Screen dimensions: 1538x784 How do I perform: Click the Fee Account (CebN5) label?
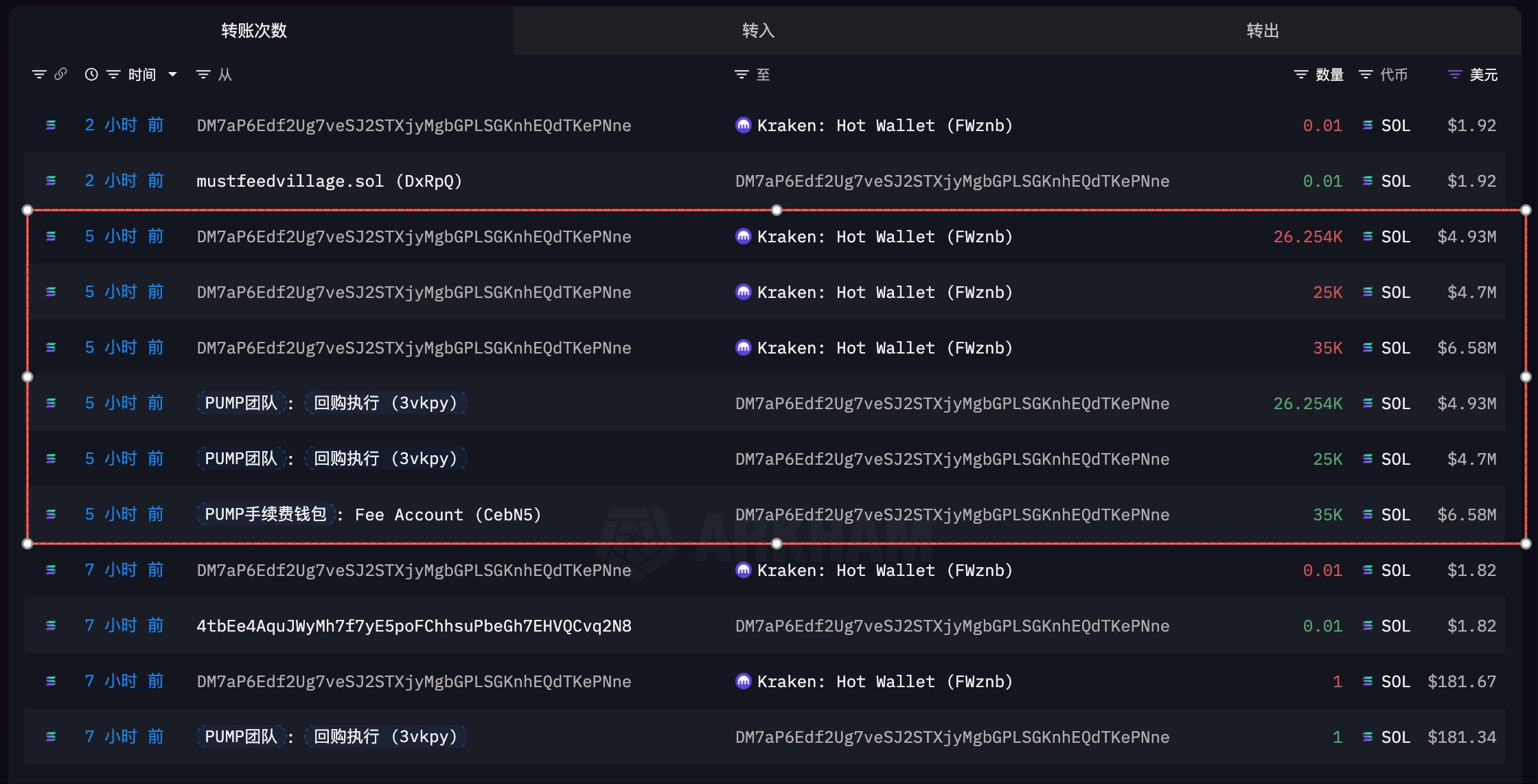tap(448, 515)
